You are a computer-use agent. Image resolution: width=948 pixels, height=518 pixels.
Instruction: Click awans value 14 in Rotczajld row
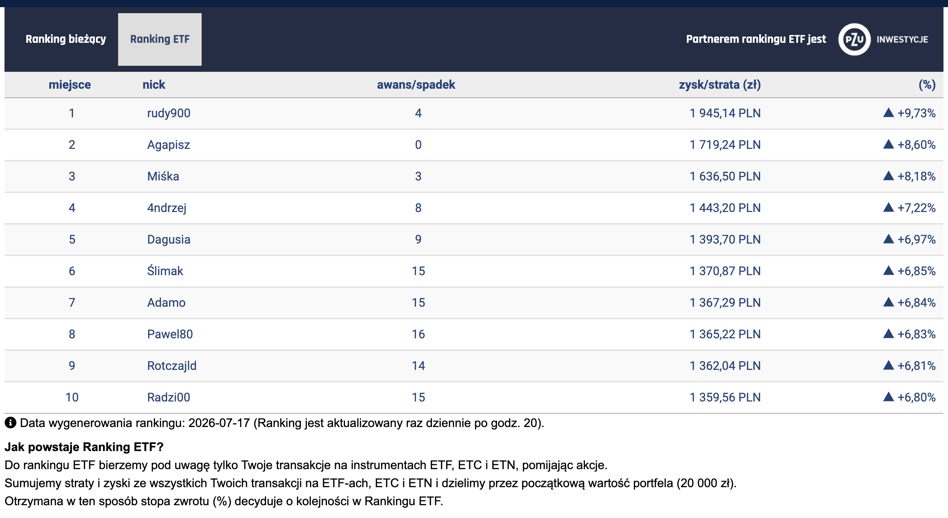418,366
